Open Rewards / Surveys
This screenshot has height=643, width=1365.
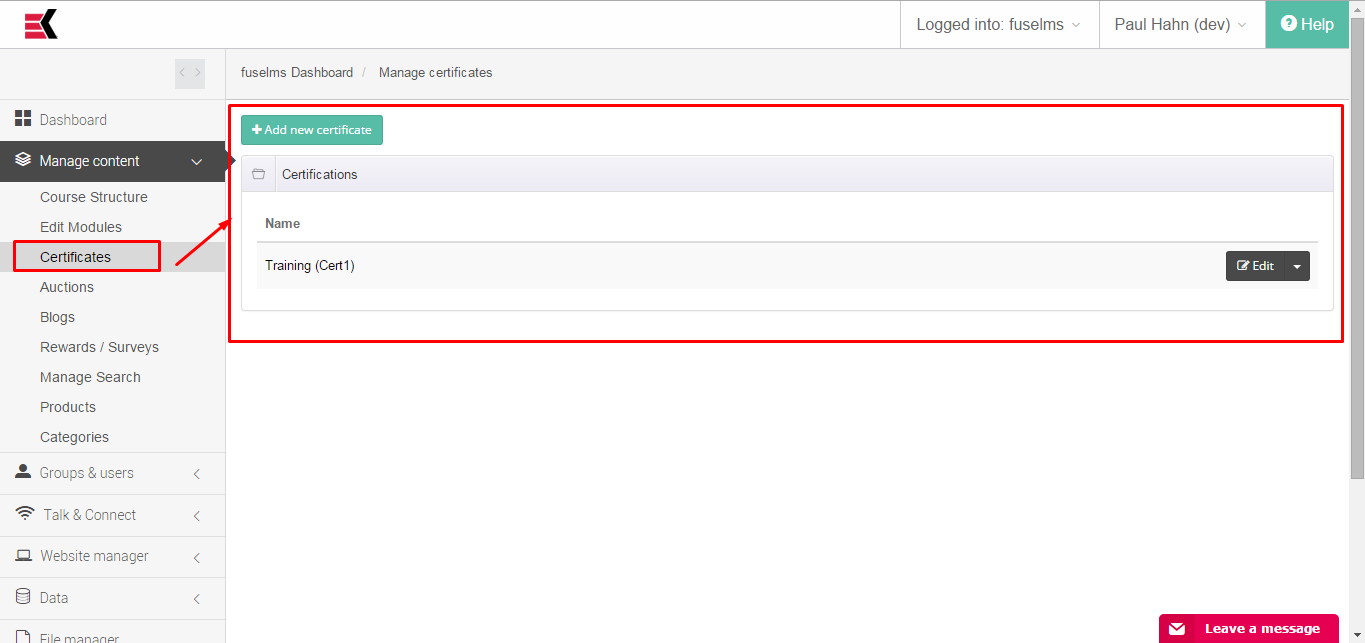(x=100, y=347)
